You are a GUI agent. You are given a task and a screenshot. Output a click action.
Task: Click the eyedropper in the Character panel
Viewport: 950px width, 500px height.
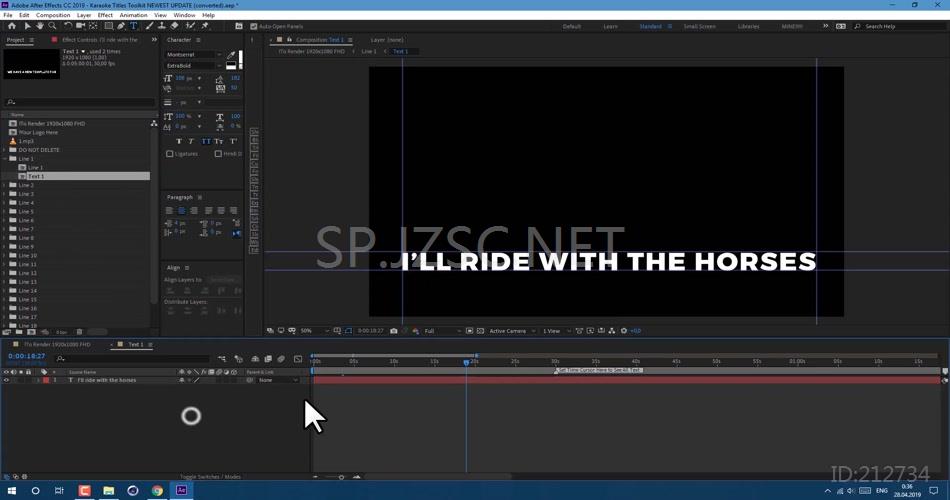click(x=231, y=55)
